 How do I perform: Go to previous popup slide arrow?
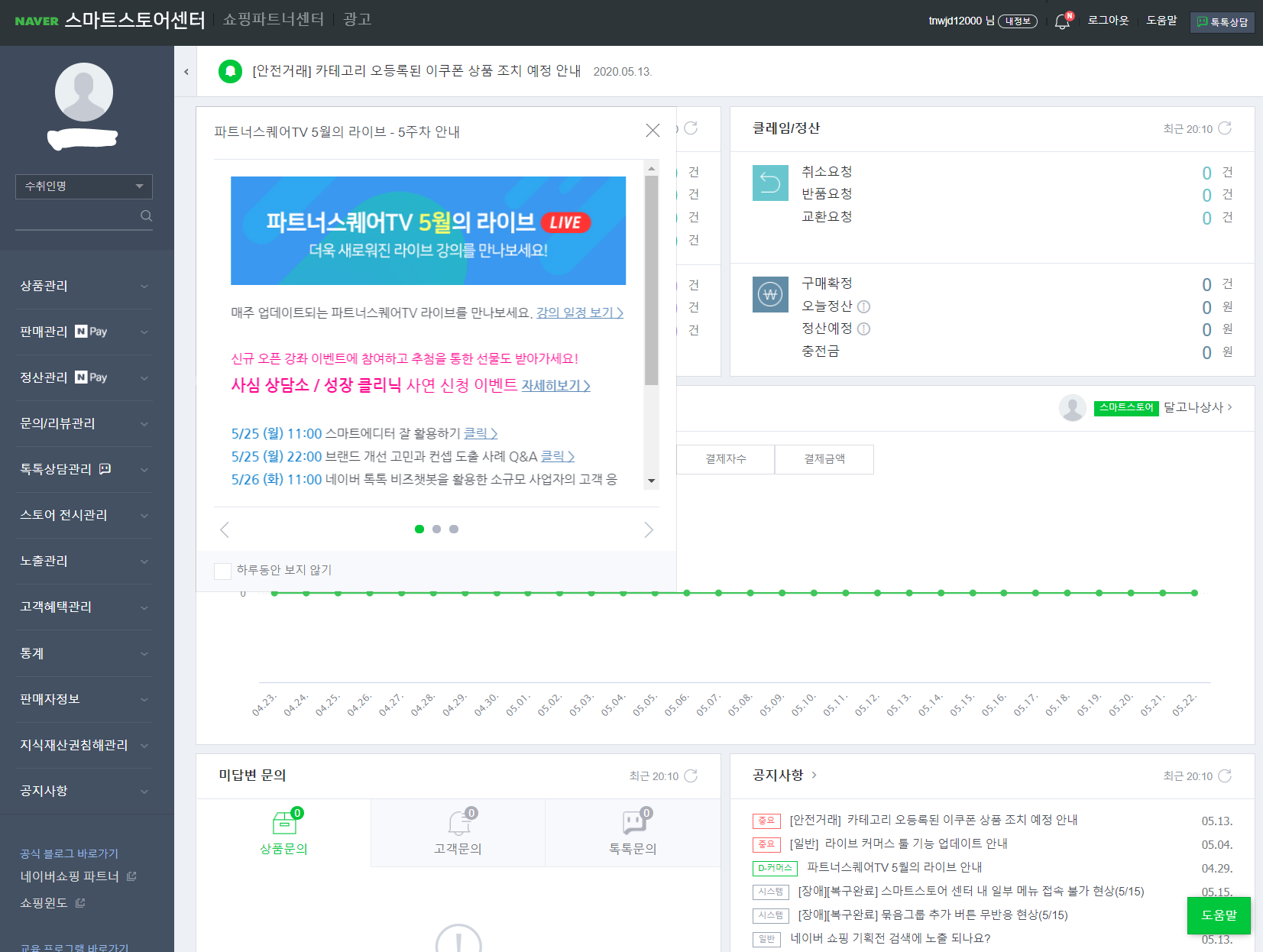point(225,529)
